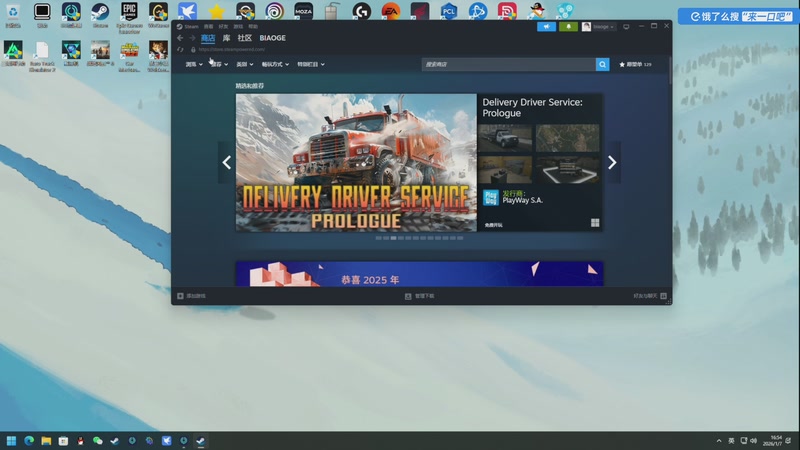This screenshot has width=800, height=450.
Task: Click the 2025 blue promo banner
Action: [419, 274]
